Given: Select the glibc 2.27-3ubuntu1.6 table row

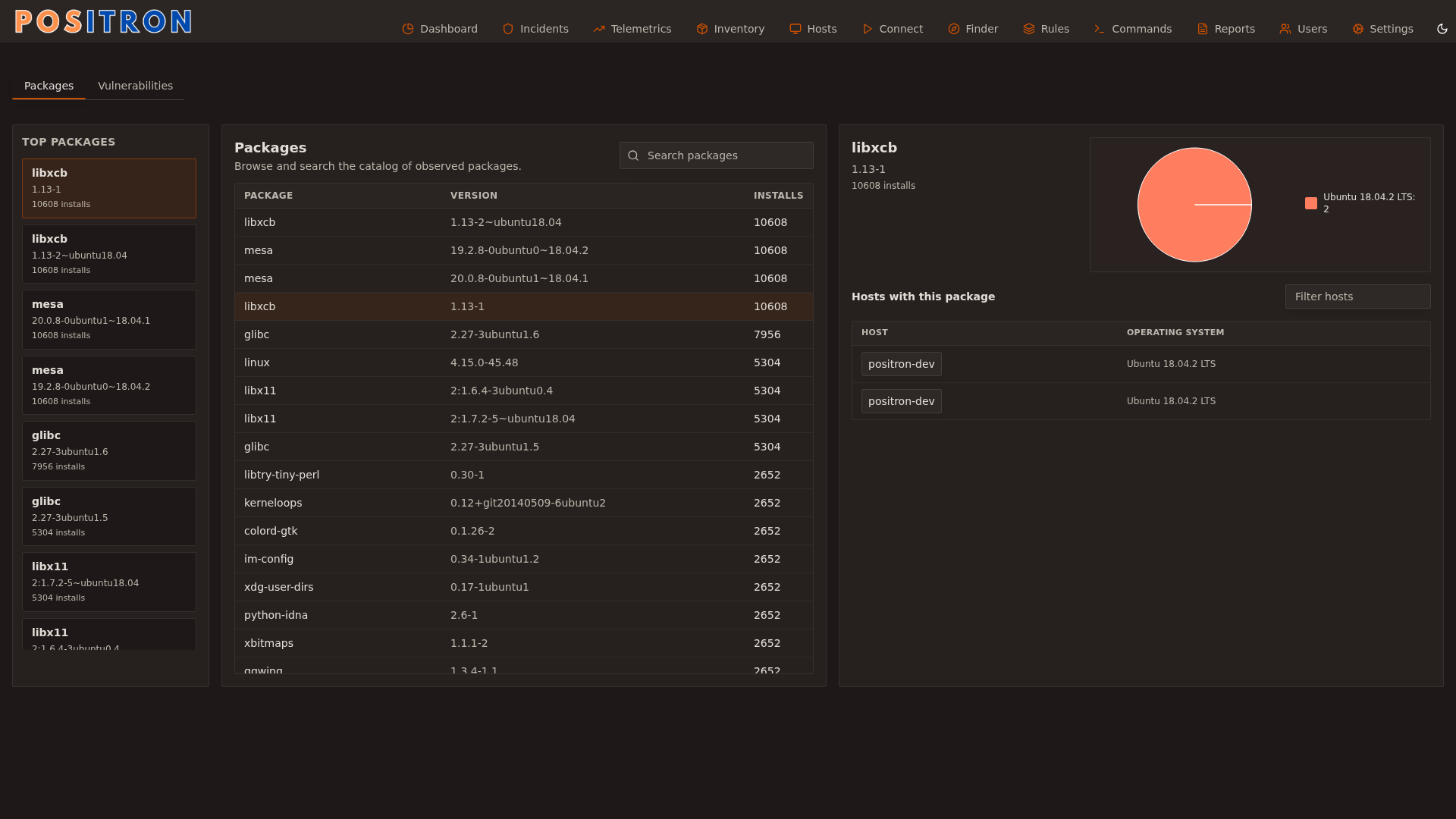Looking at the screenshot, I should (523, 334).
